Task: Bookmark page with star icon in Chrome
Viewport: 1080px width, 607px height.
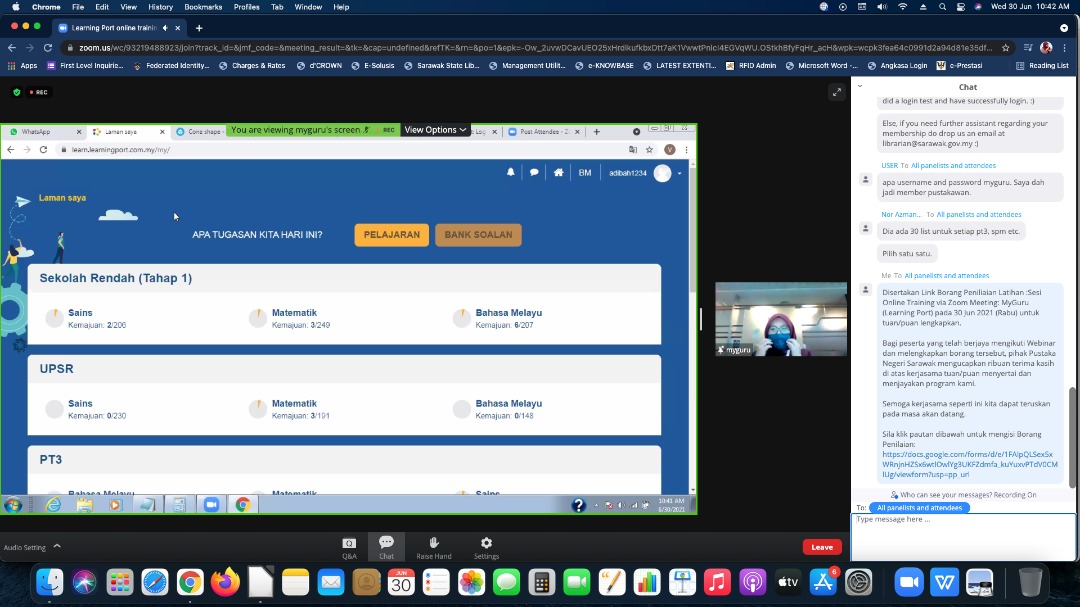Action: [x=1006, y=48]
